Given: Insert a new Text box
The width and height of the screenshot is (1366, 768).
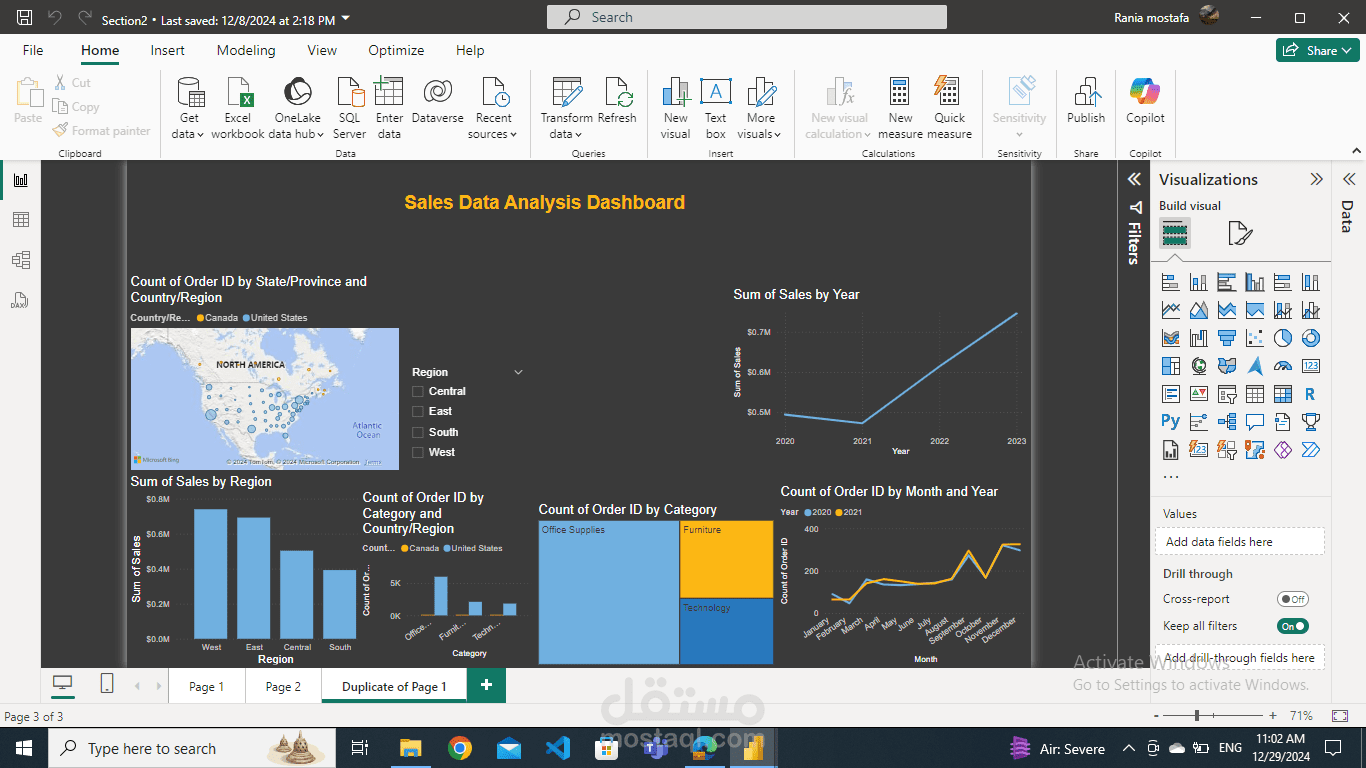Looking at the screenshot, I should click(715, 108).
